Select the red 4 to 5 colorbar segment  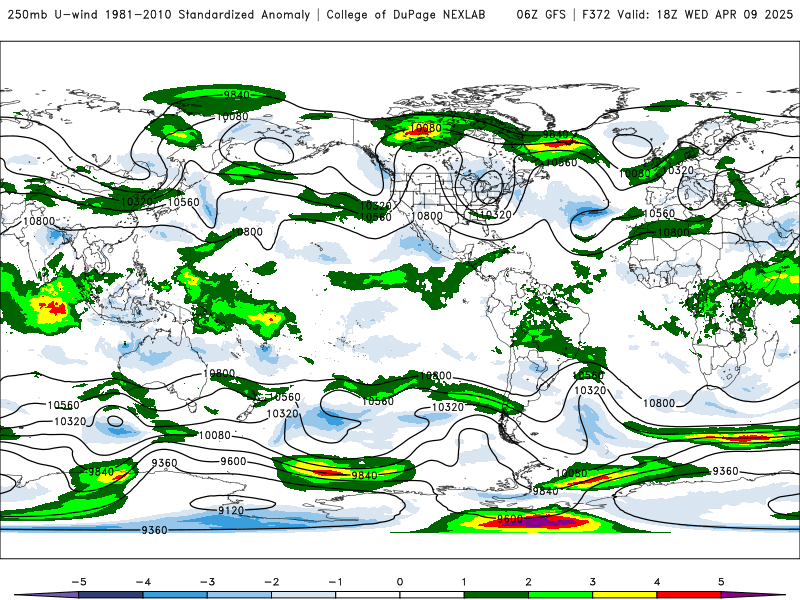[688, 596]
